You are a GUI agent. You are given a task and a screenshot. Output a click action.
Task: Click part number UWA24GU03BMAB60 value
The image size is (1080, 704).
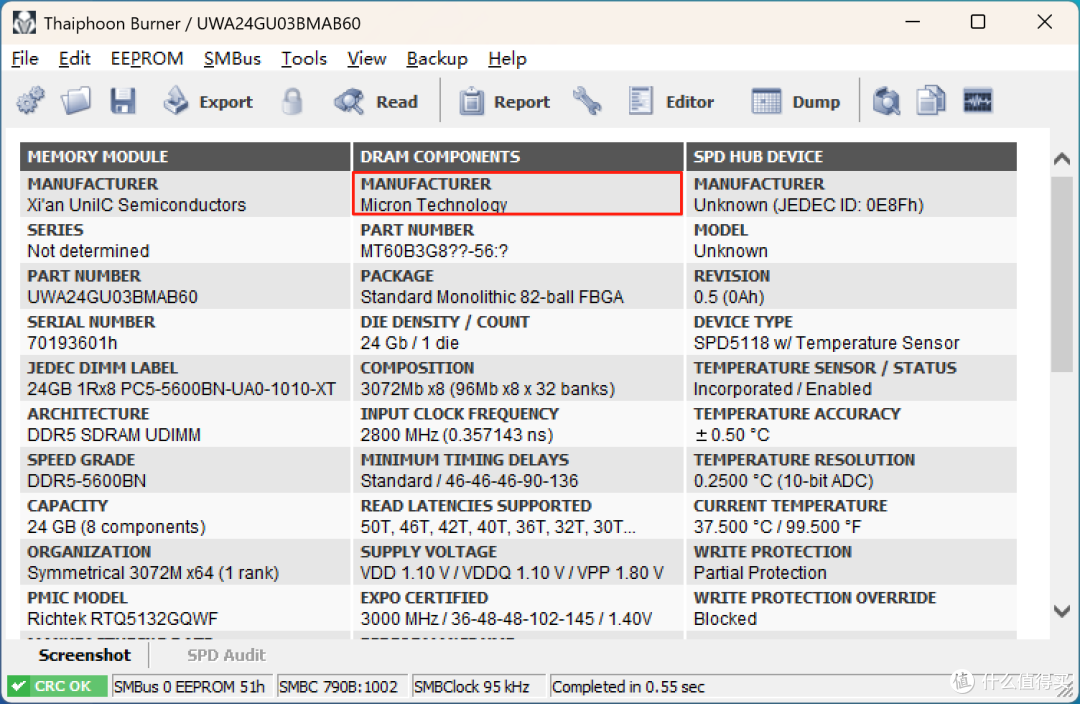click(x=112, y=297)
